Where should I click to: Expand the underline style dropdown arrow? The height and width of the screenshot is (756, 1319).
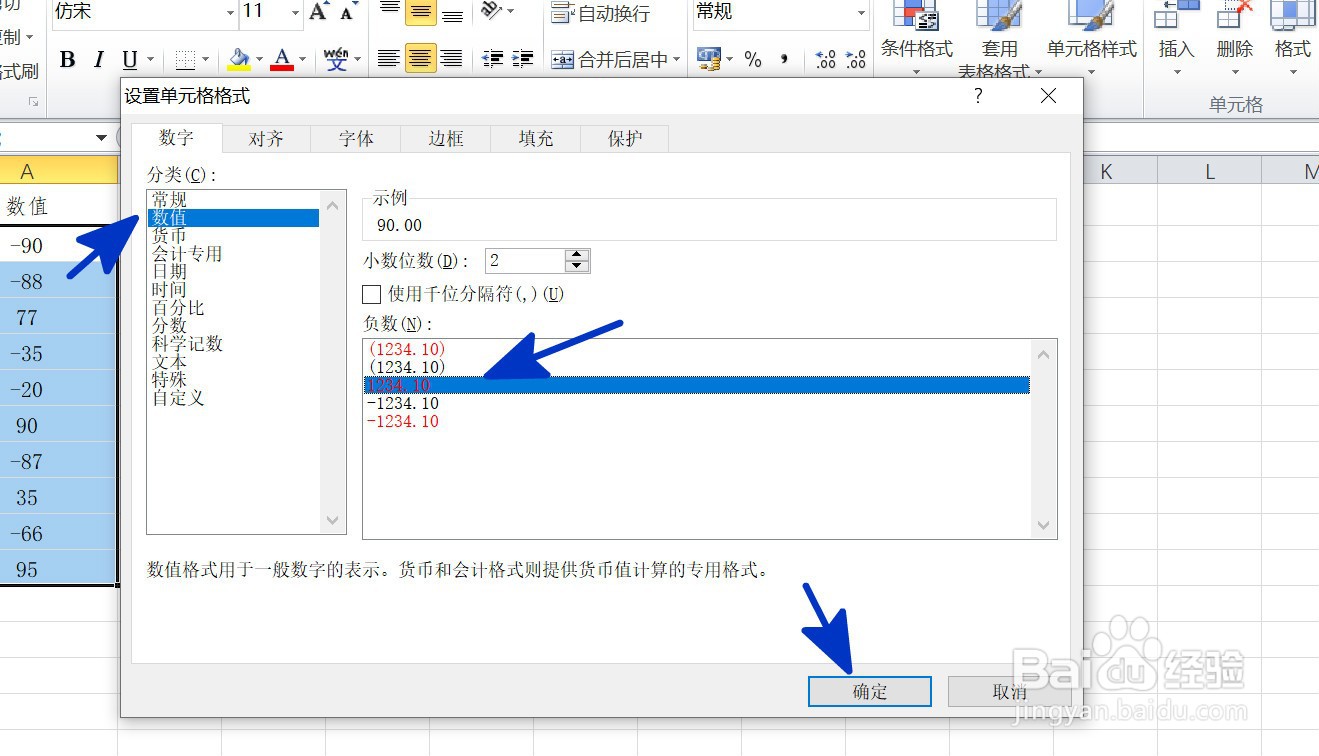click(151, 60)
